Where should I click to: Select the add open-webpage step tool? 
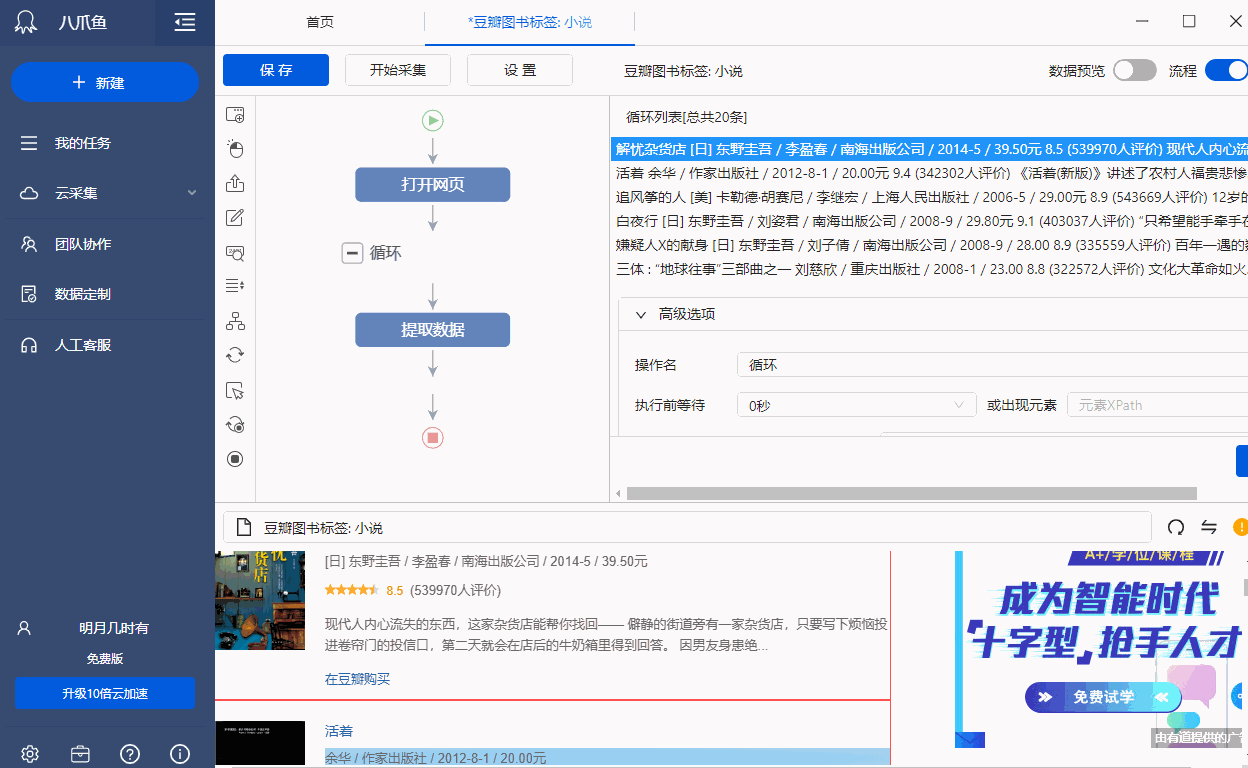[235, 115]
